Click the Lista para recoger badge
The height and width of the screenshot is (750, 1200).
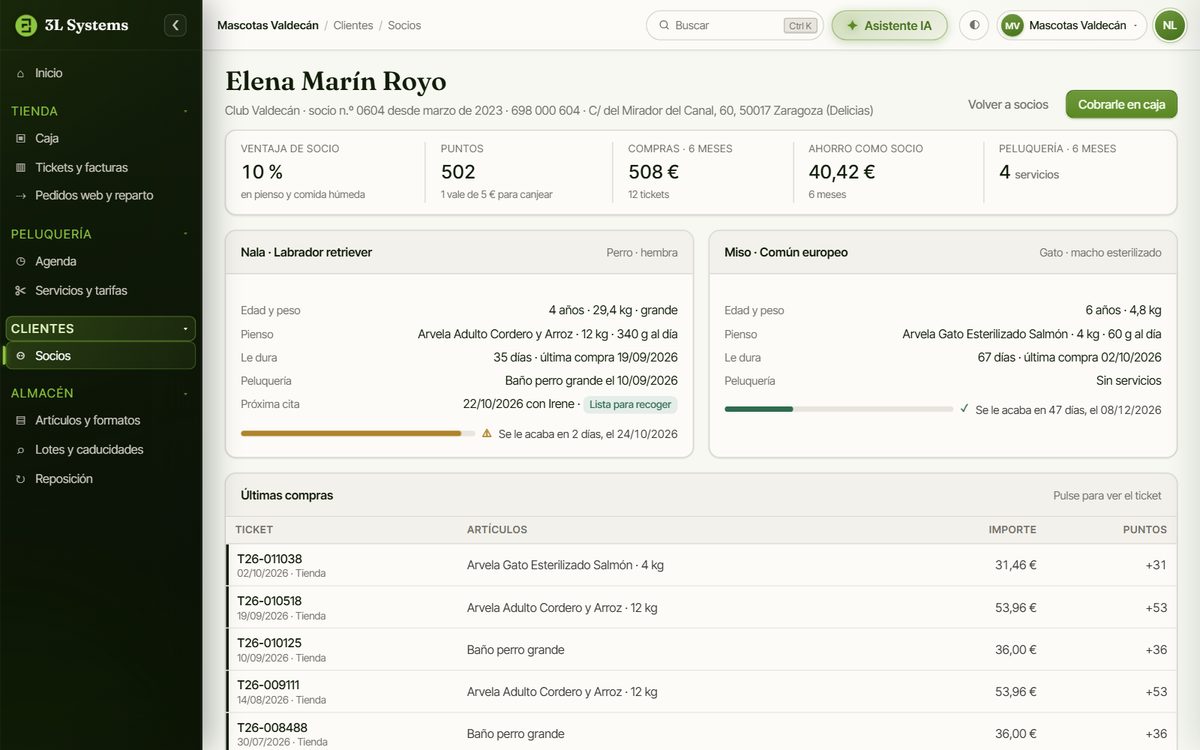coord(630,405)
